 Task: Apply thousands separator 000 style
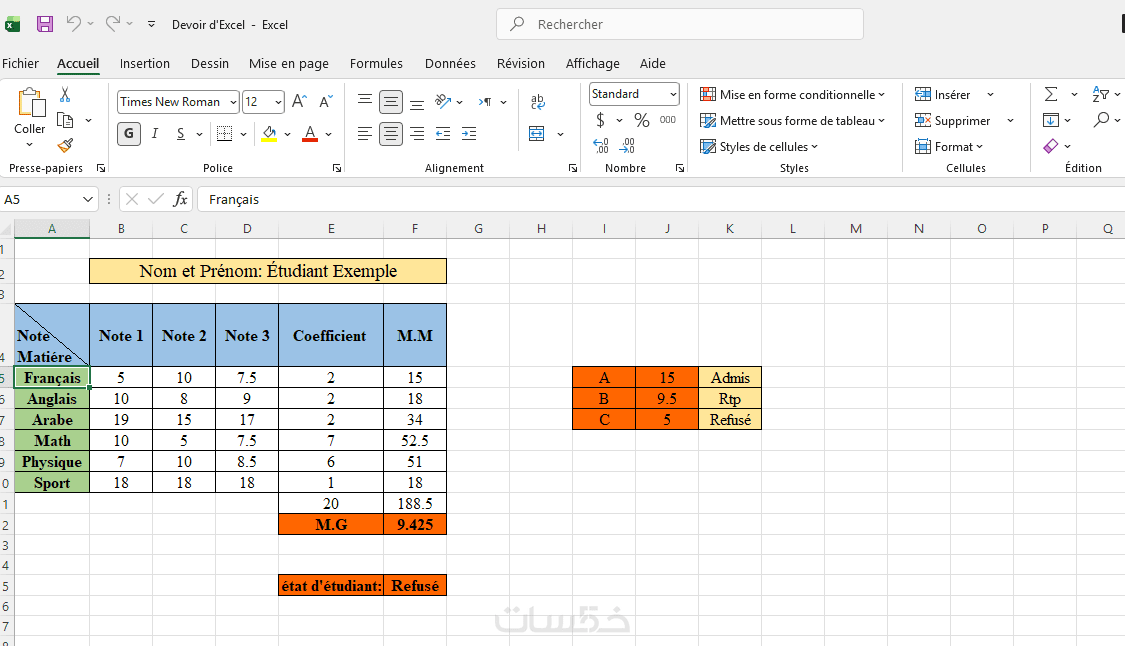[668, 120]
